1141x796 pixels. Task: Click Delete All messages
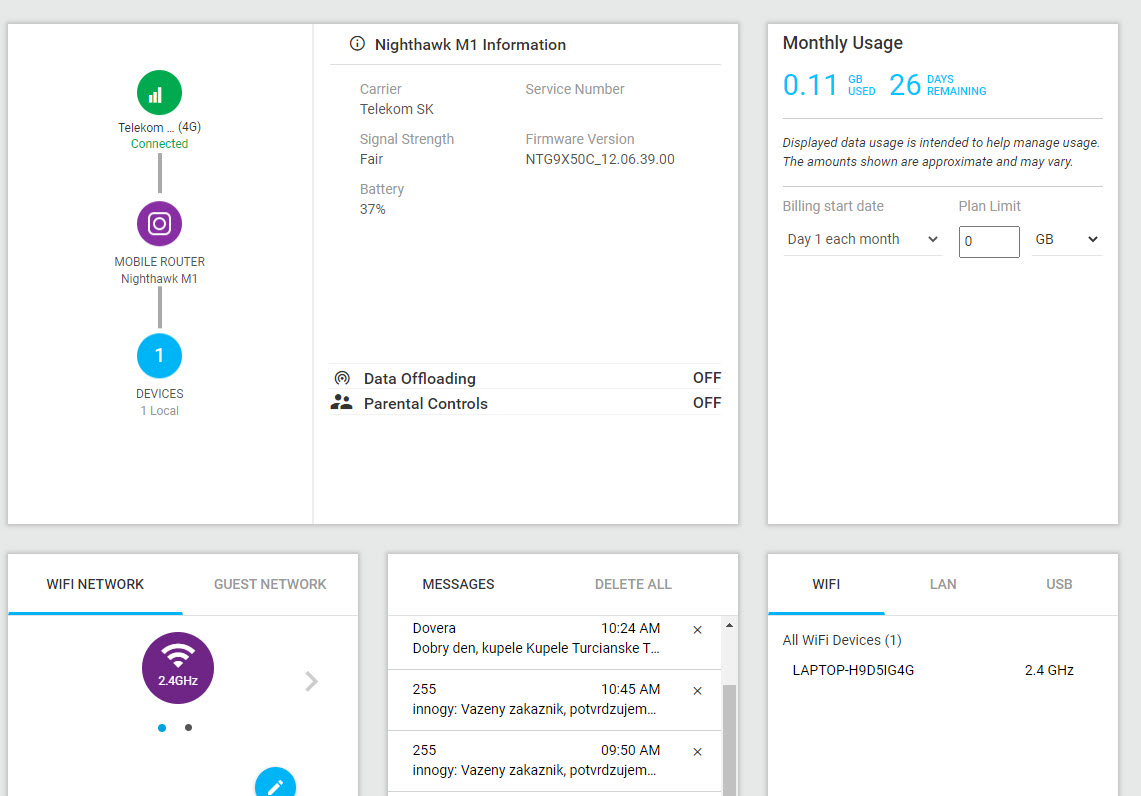[633, 584]
